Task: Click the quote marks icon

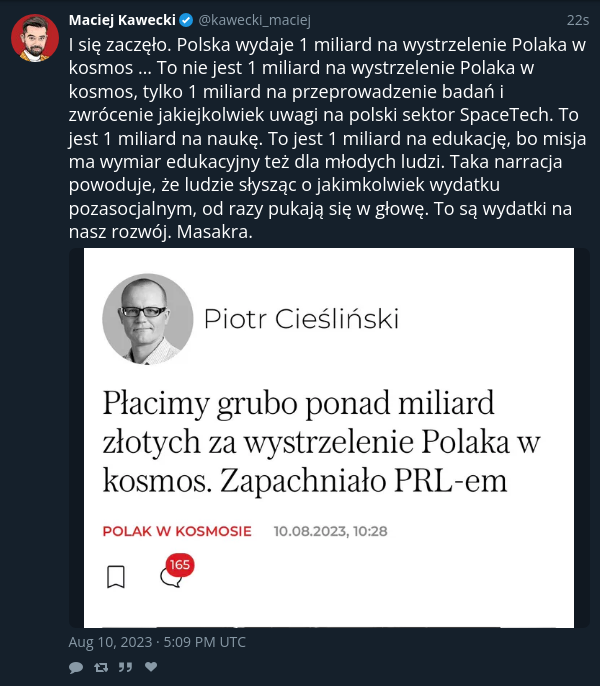Action: [126, 667]
